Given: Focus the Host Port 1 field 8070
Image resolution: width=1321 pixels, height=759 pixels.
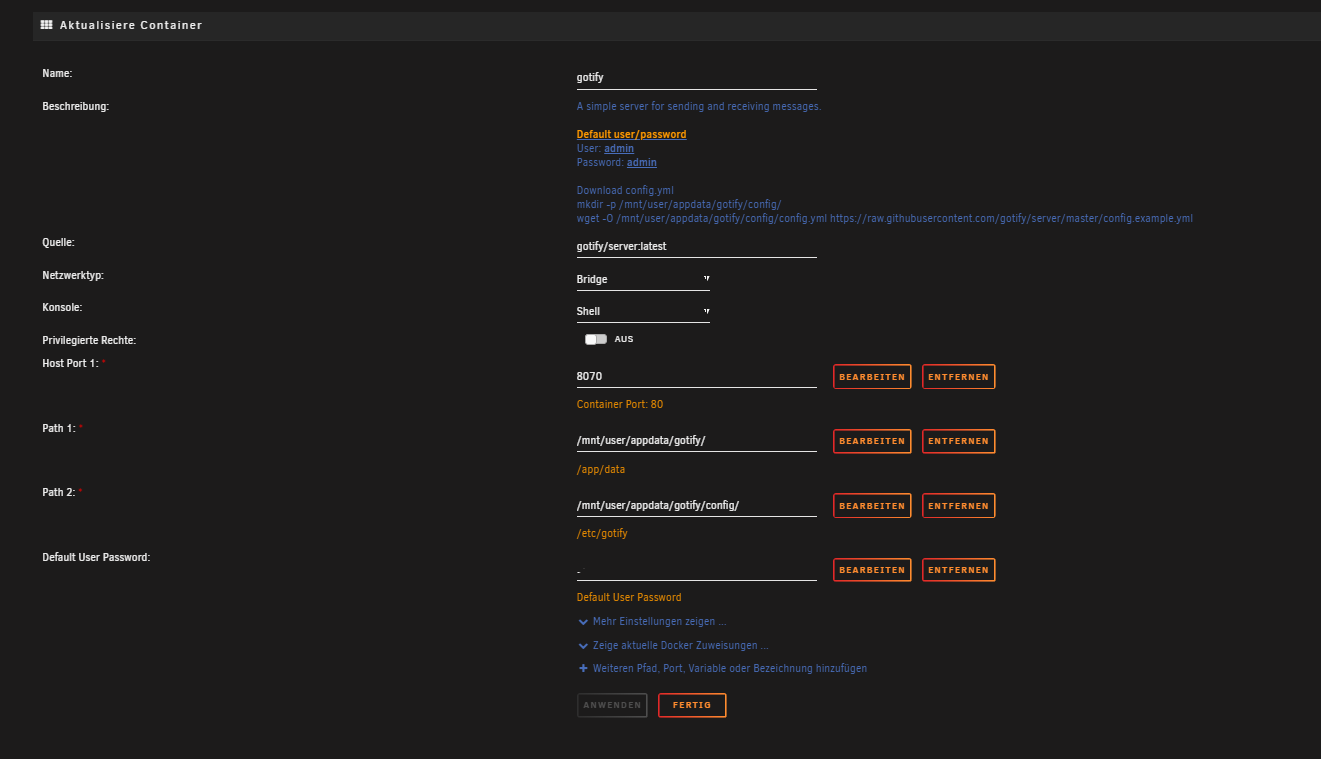Looking at the screenshot, I should pyautogui.click(x=697, y=376).
